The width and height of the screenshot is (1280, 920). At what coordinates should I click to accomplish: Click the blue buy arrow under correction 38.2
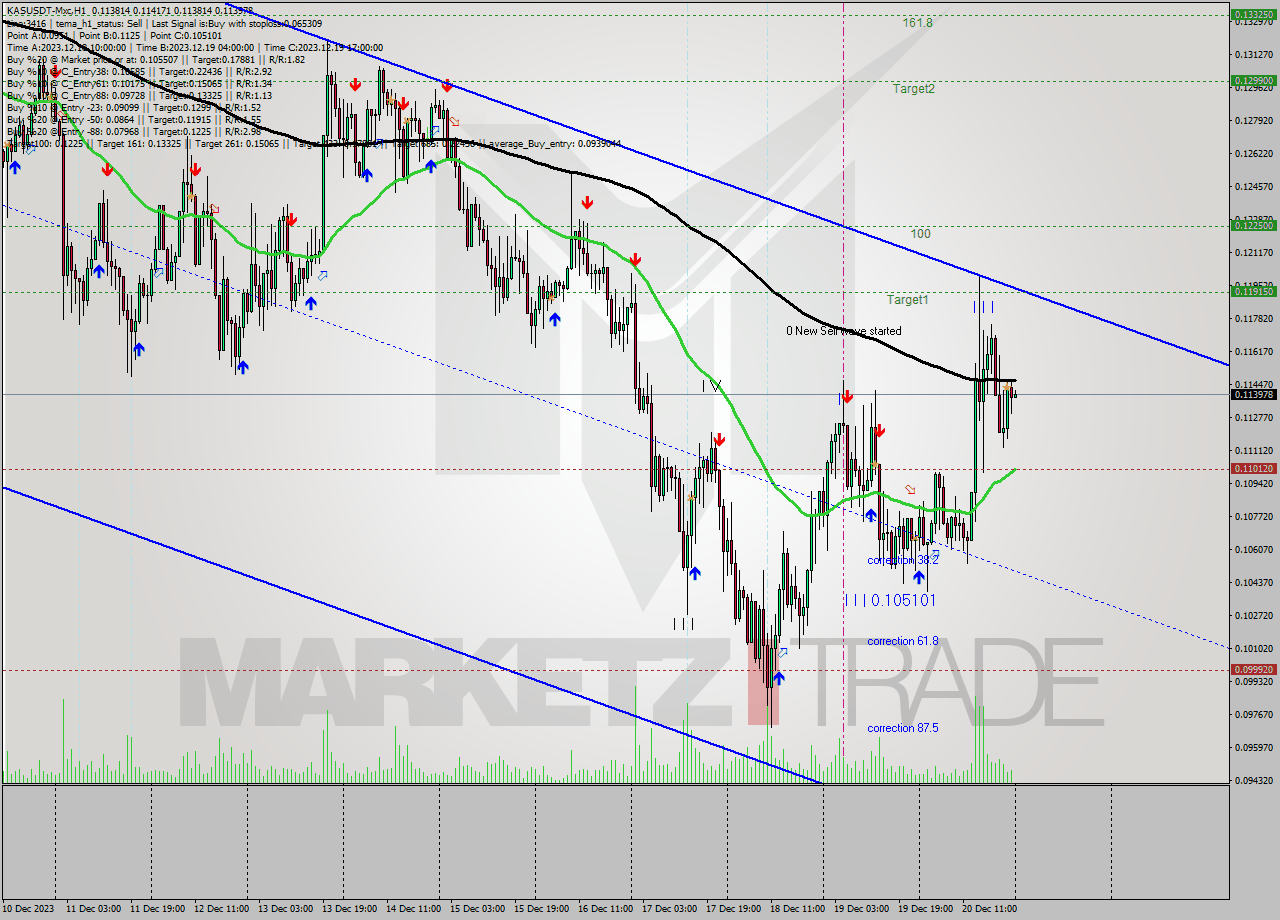click(x=918, y=577)
